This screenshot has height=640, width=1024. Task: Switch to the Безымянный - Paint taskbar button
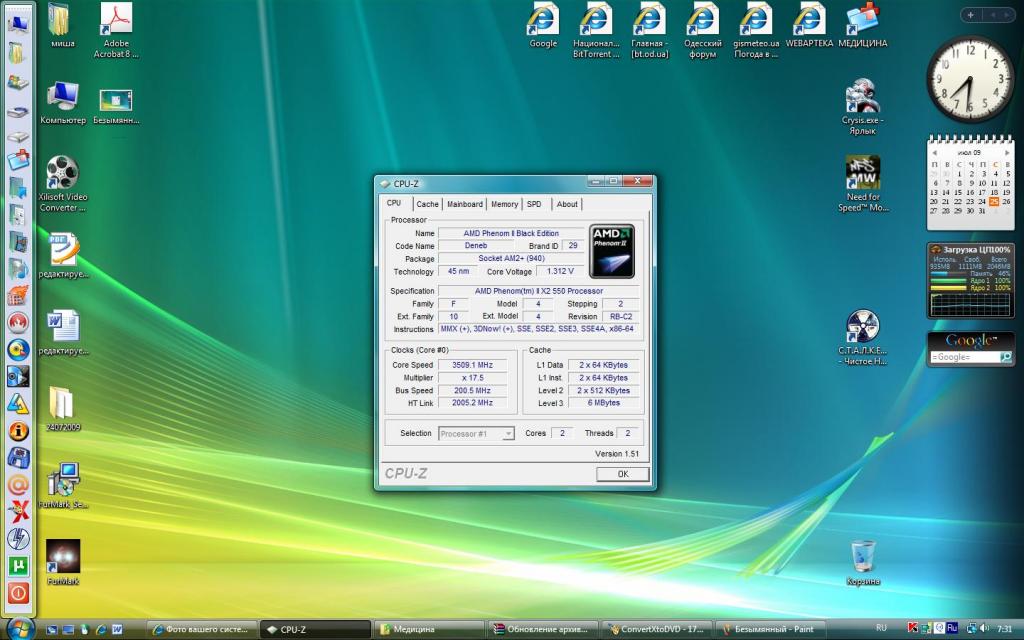coord(770,630)
